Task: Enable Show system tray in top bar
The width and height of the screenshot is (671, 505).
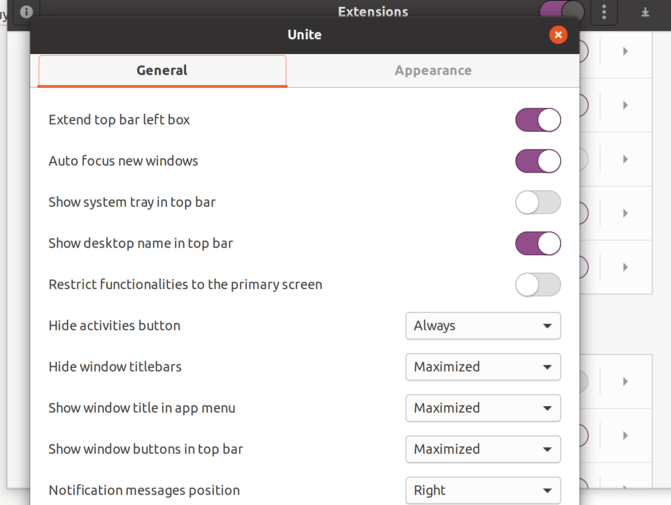Action: click(x=538, y=202)
